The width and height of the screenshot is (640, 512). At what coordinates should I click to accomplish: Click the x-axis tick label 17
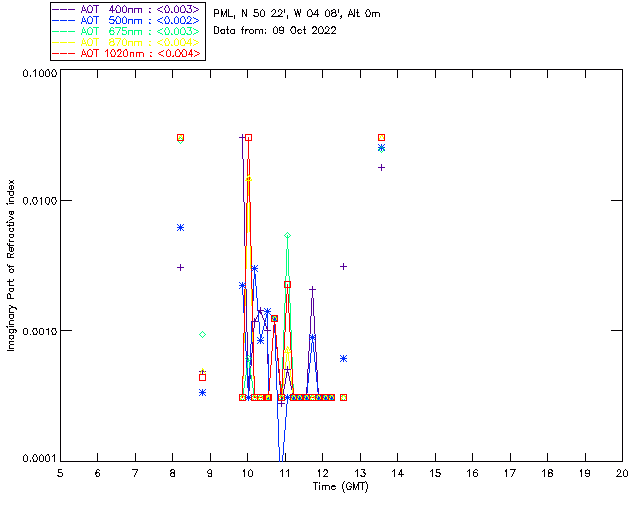[x=510, y=473]
